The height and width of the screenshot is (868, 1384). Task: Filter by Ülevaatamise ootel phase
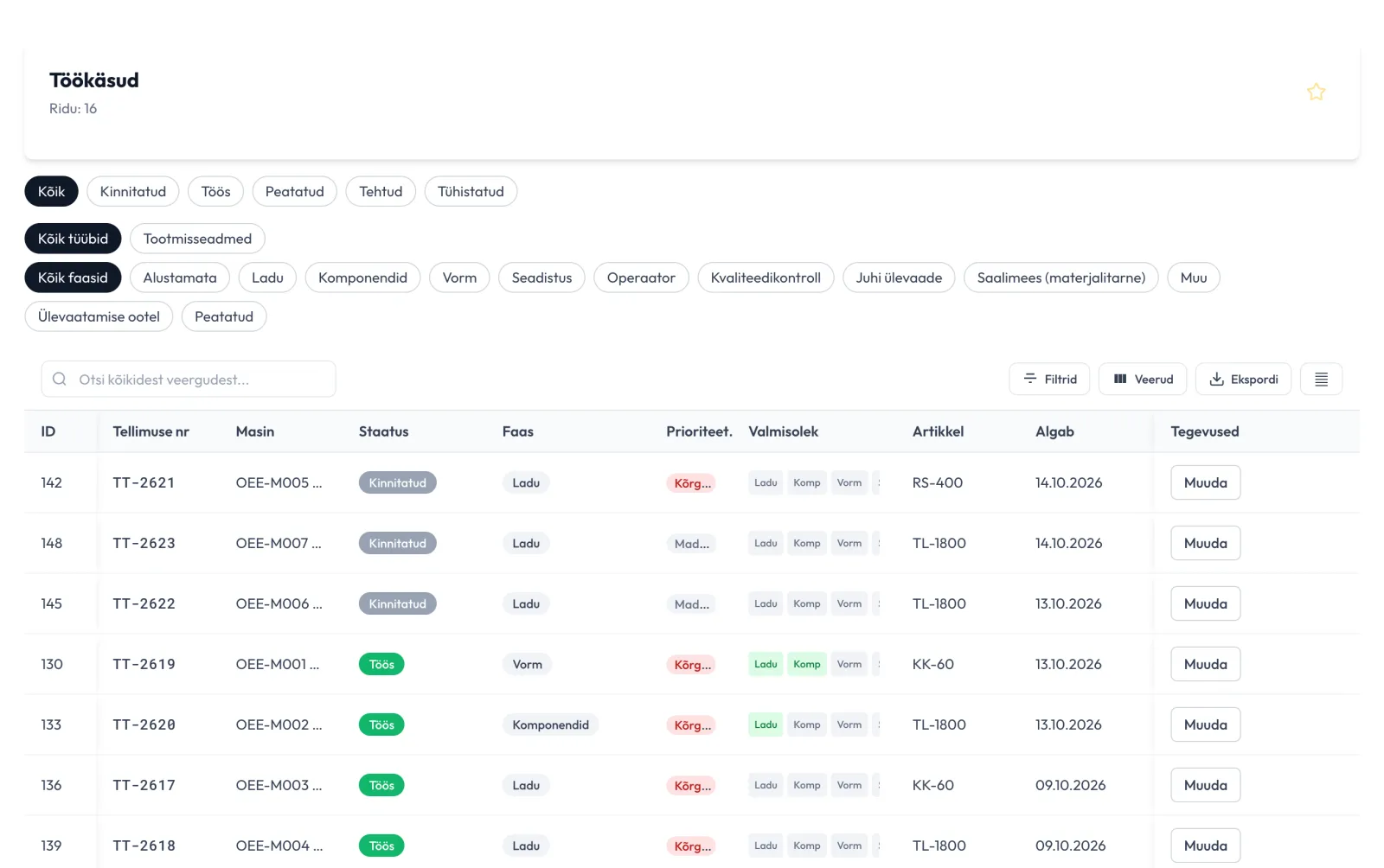[99, 316]
